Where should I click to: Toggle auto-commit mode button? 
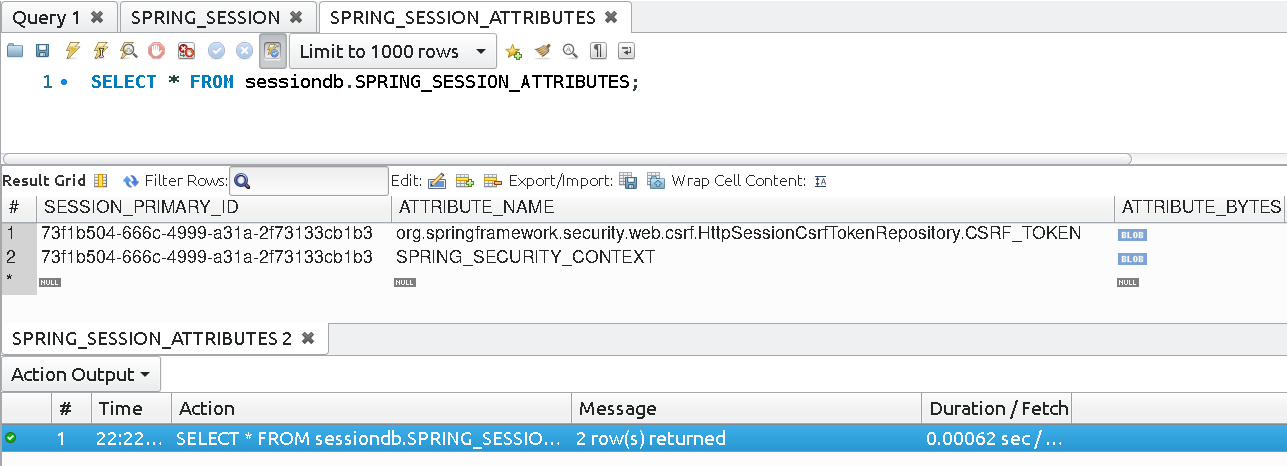click(x=273, y=50)
